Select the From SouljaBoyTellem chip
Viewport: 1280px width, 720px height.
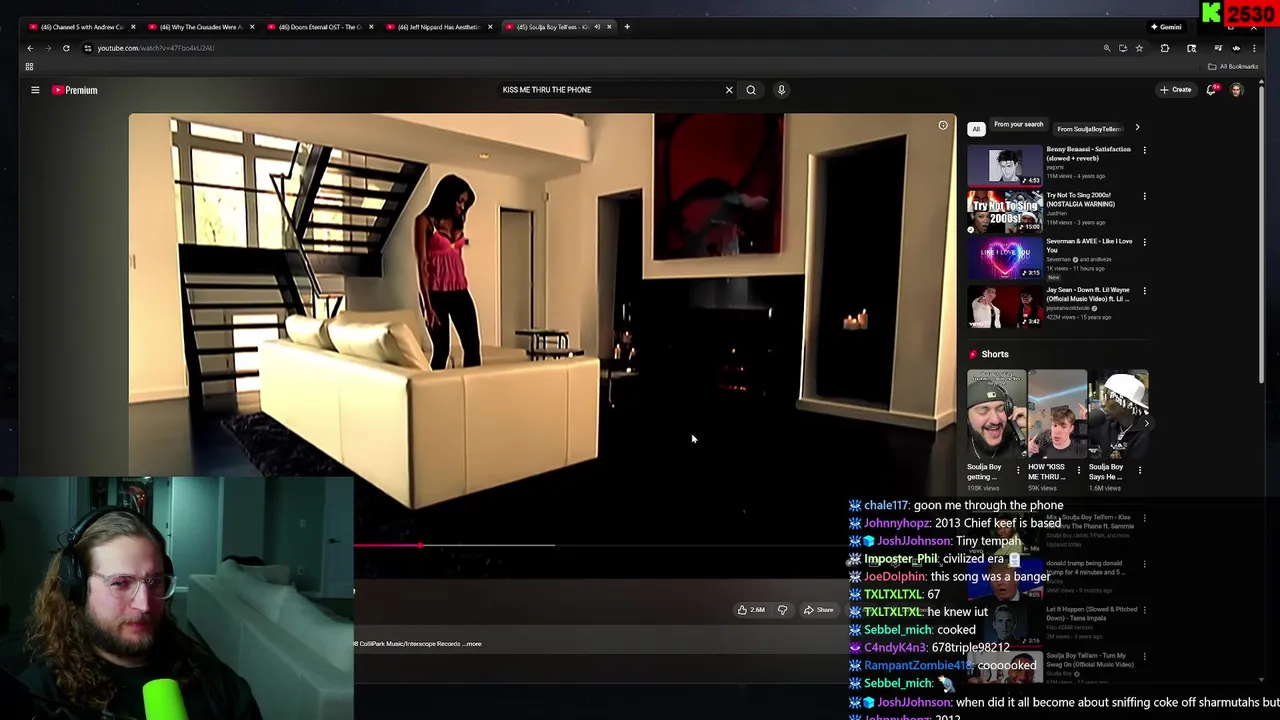(1089, 129)
